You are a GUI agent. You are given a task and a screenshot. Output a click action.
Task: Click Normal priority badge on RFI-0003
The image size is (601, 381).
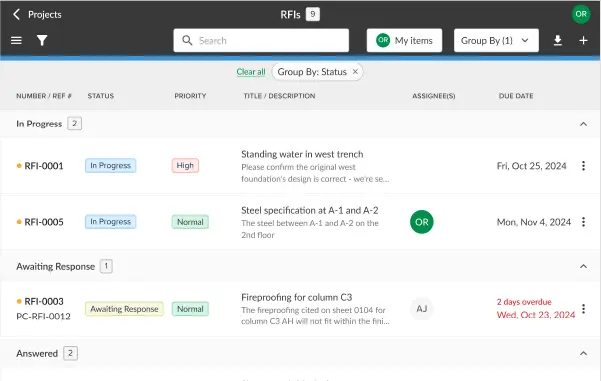point(190,309)
